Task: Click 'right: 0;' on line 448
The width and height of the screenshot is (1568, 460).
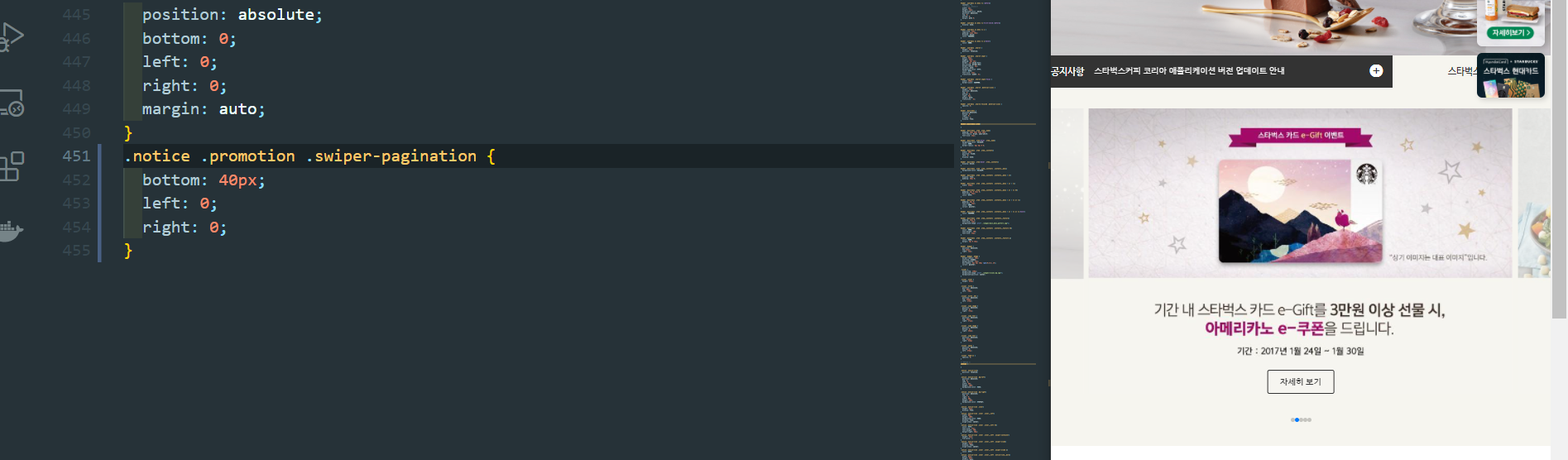Action: 185,85
